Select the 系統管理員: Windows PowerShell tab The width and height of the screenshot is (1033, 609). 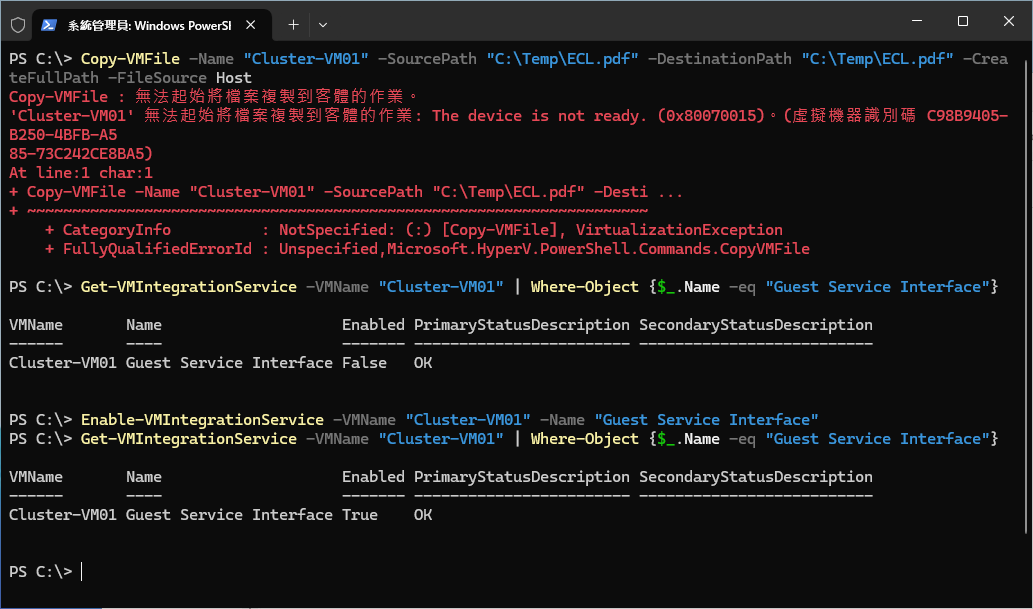(150, 23)
